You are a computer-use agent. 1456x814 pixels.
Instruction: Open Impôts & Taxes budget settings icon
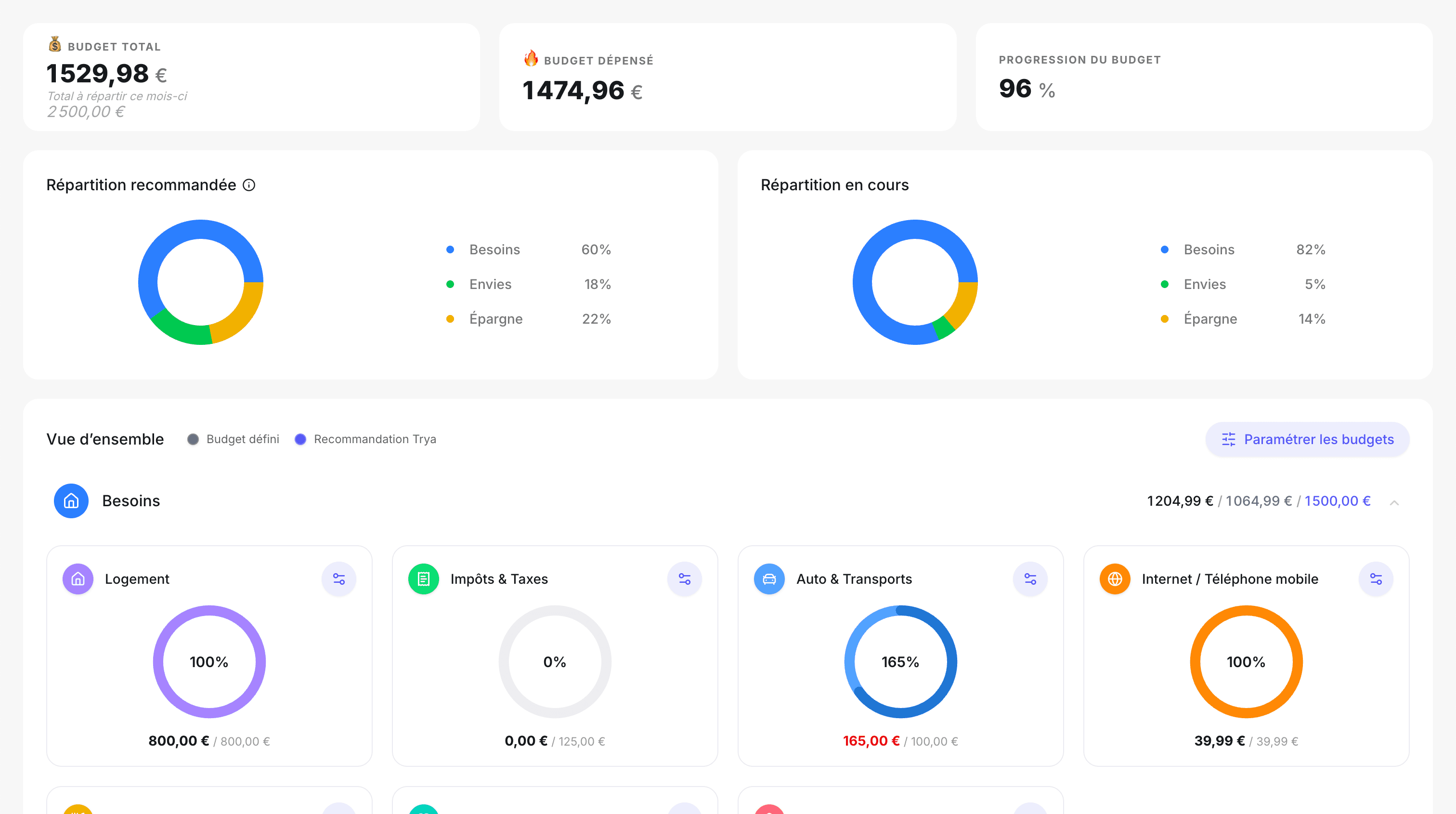(685, 579)
